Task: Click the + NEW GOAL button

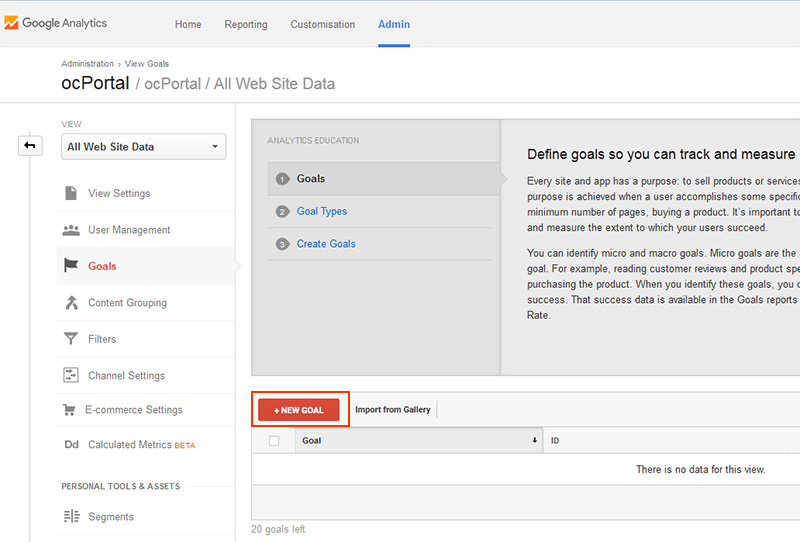Action: click(298, 410)
